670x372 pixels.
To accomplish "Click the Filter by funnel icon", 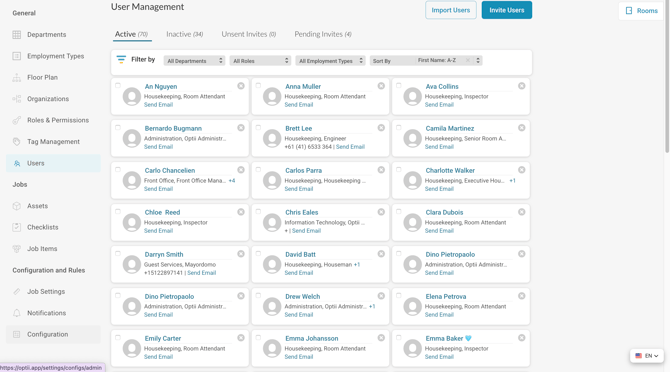I will click(121, 59).
